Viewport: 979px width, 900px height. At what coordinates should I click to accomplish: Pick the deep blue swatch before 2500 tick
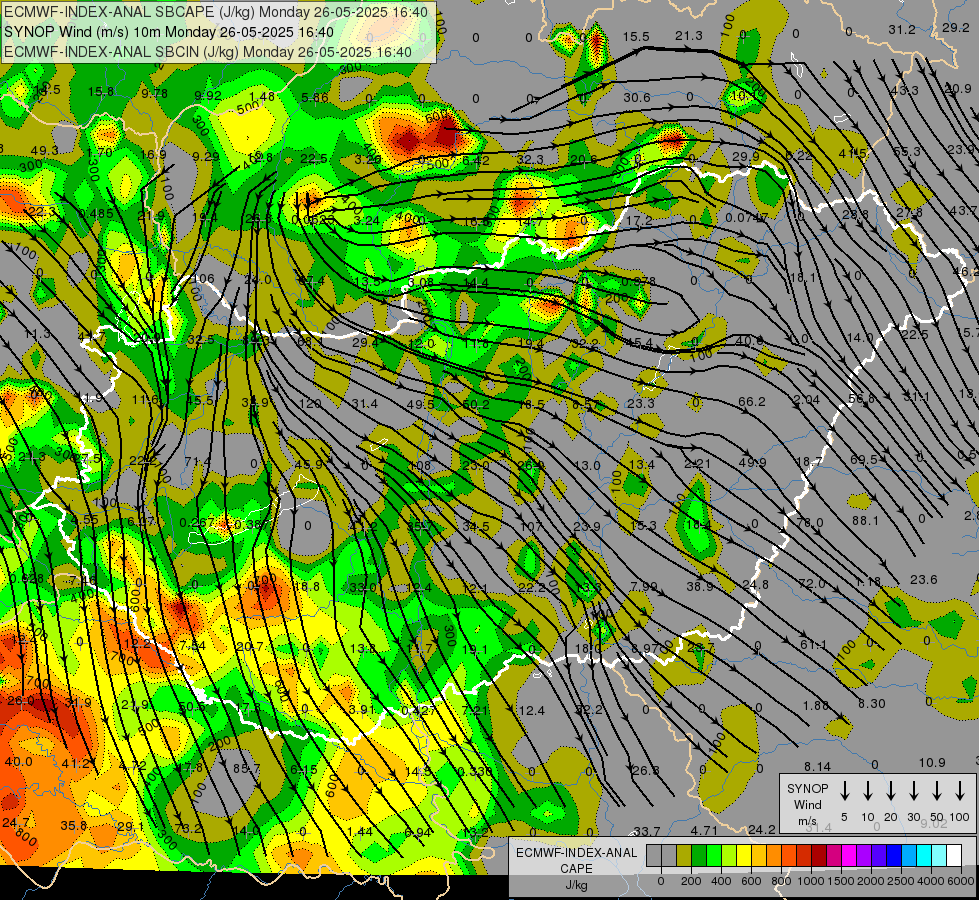894,855
